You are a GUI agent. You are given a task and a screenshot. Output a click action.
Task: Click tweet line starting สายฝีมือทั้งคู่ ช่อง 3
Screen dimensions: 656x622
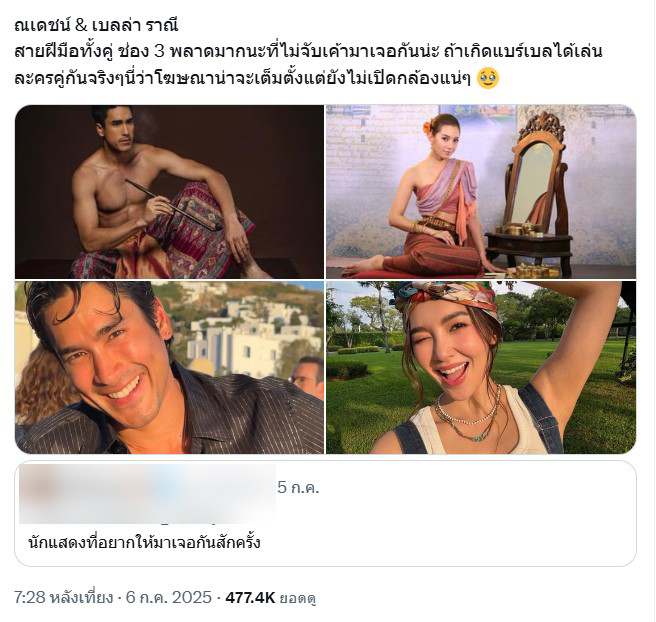[308, 52]
